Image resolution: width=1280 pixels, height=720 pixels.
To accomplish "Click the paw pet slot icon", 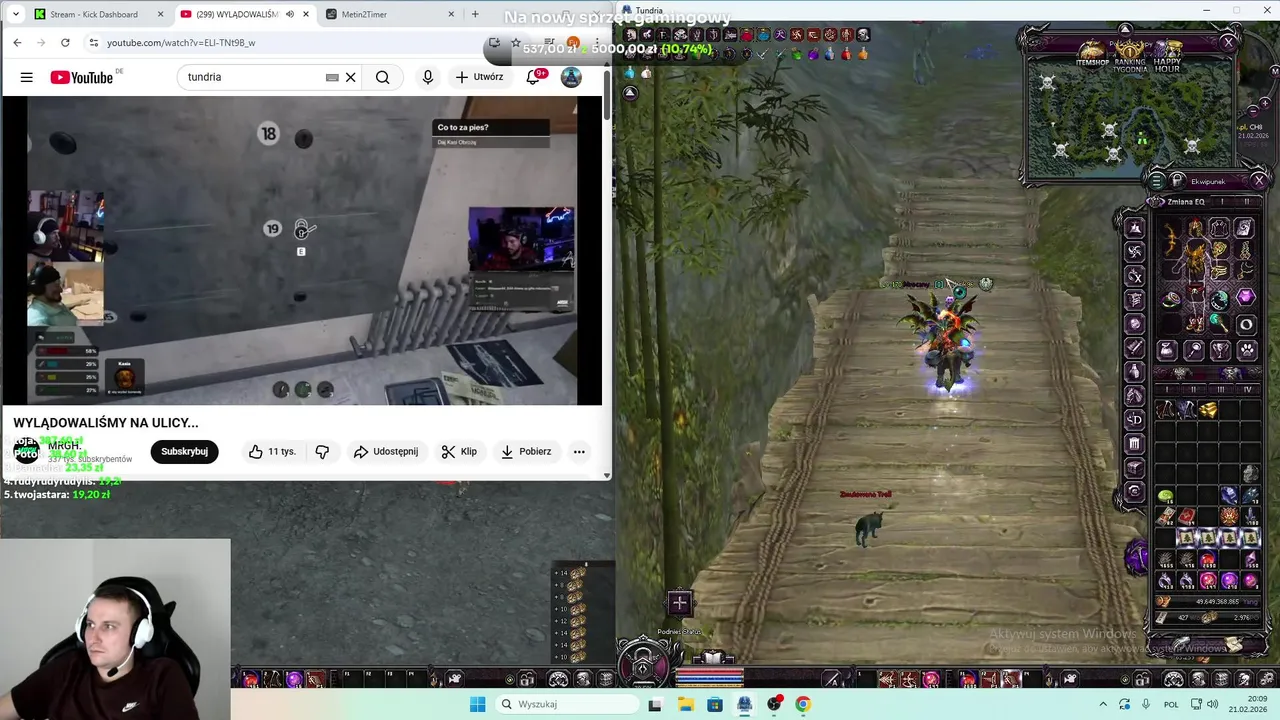I will click(x=1247, y=350).
